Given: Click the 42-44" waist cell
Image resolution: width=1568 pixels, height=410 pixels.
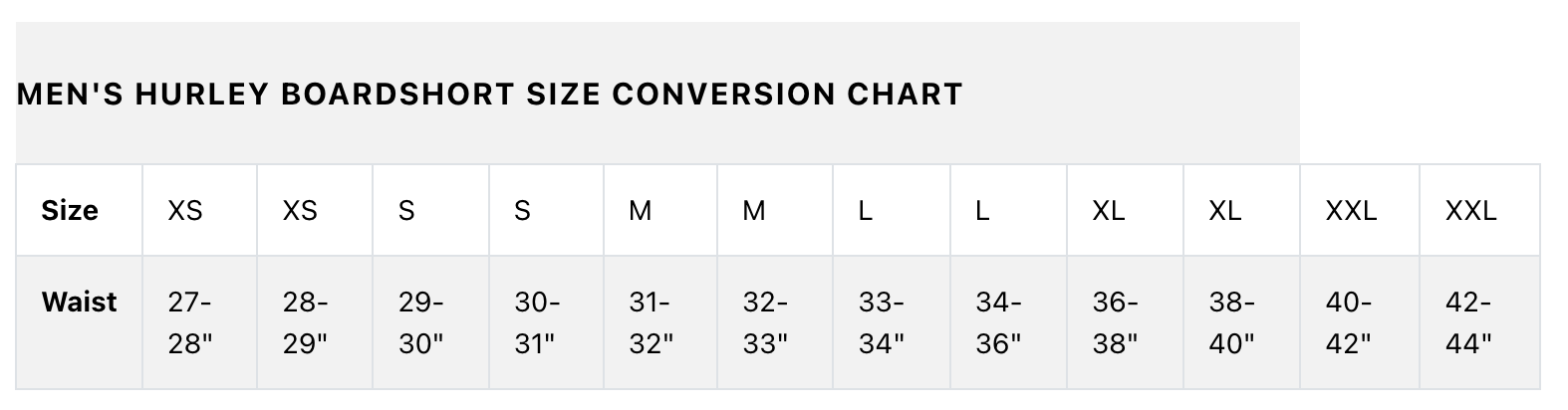Looking at the screenshot, I should click(x=1479, y=322).
